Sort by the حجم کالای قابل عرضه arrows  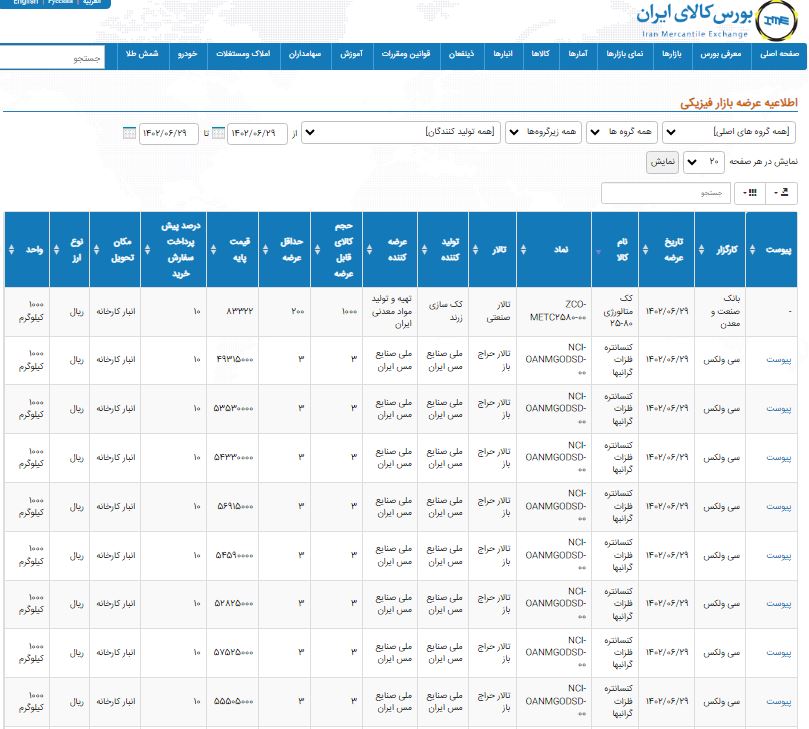tap(317, 250)
